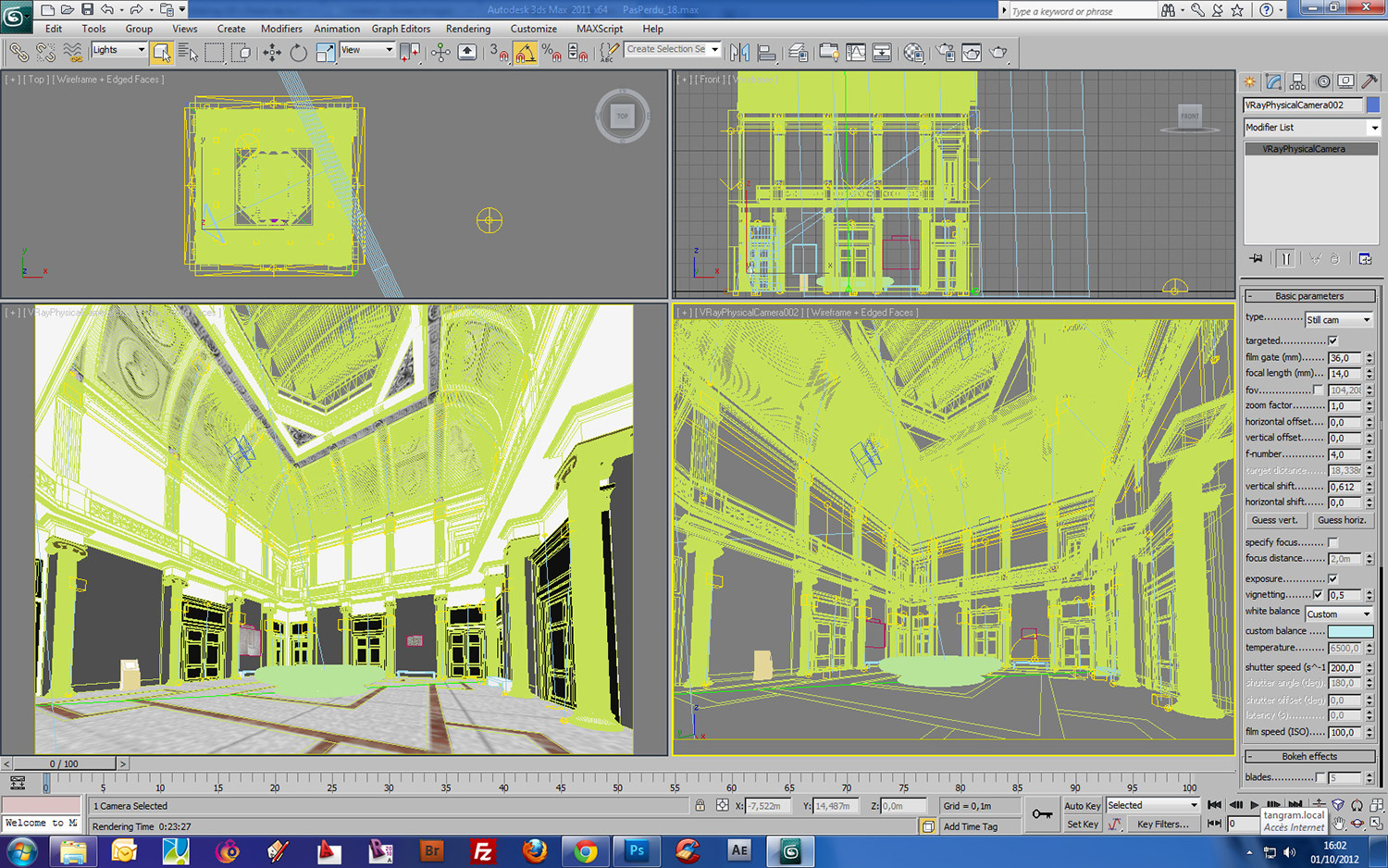Click the Guess vert. button
This screenshot has height=868, width=1388.
coord(1274,520)
